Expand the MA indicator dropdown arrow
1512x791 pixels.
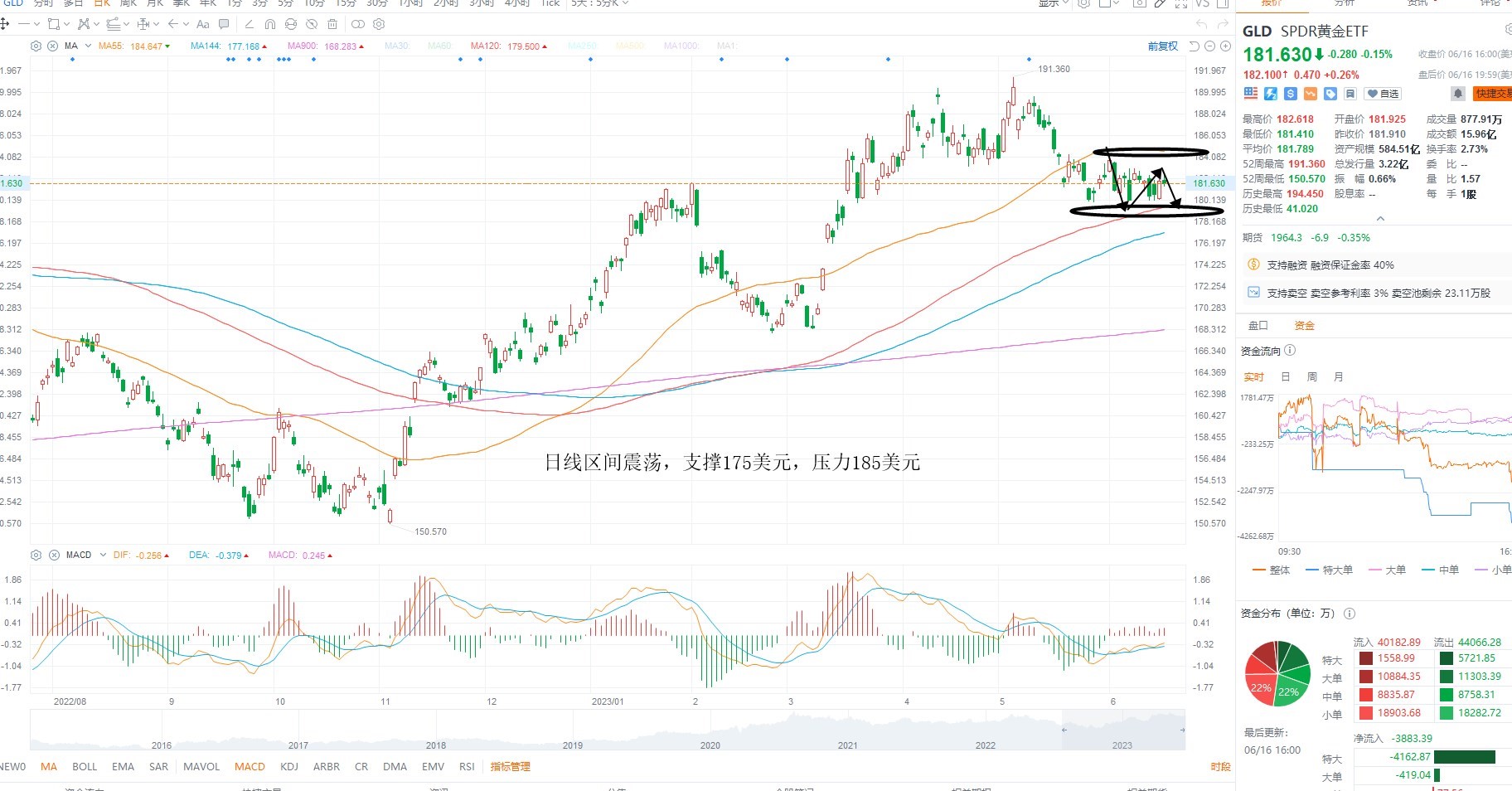pos(87,46)
